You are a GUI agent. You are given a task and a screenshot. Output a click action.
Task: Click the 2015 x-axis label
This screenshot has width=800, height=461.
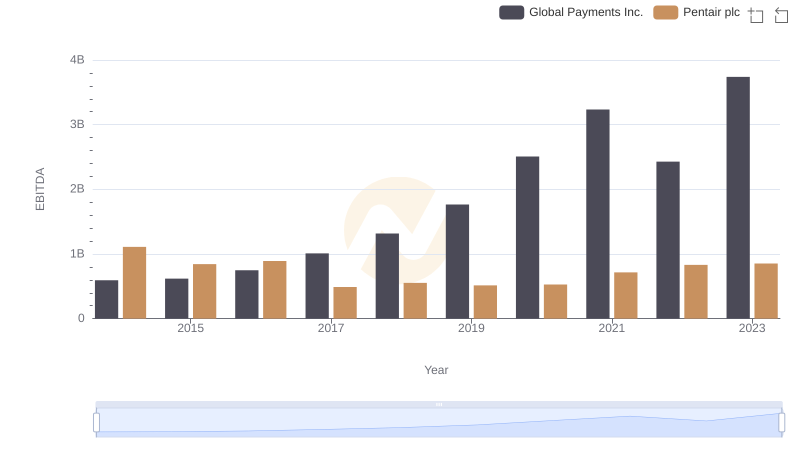pos(190,328)
